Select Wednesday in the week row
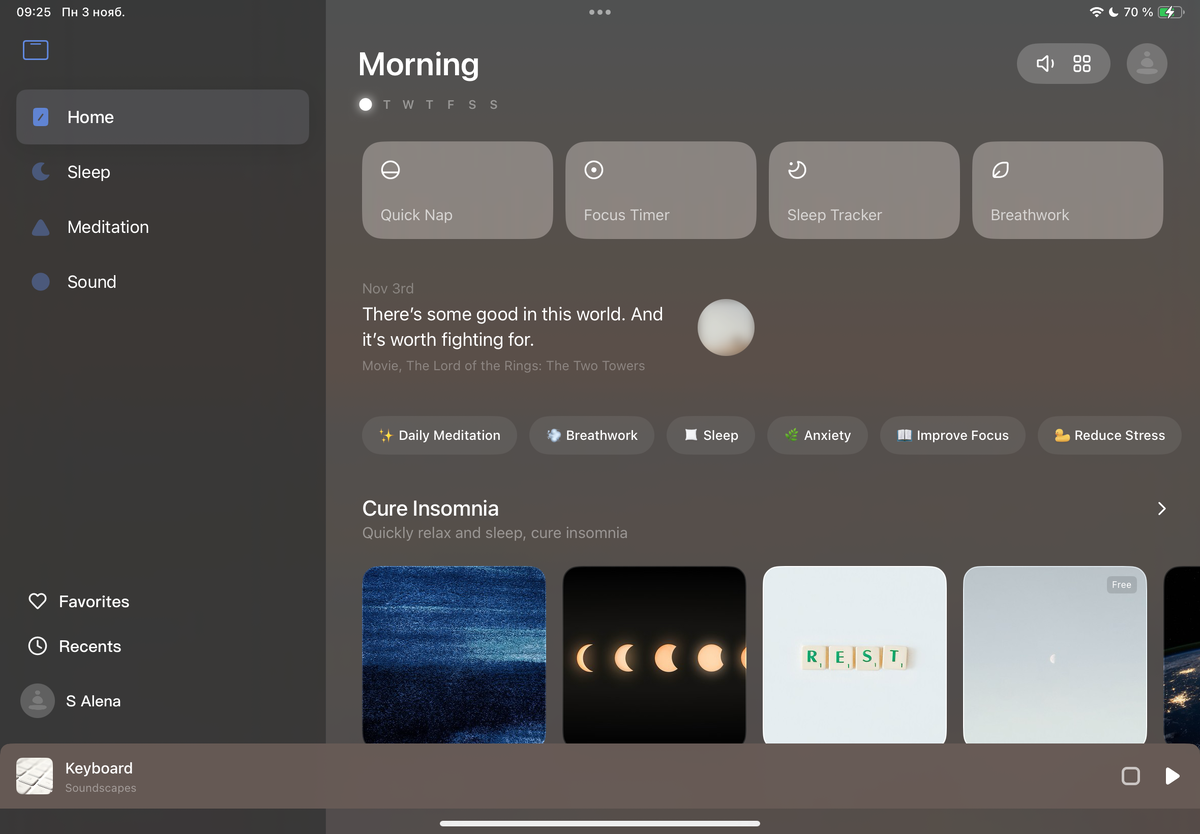Screen dimensions: 1200x834 (408, 105)
